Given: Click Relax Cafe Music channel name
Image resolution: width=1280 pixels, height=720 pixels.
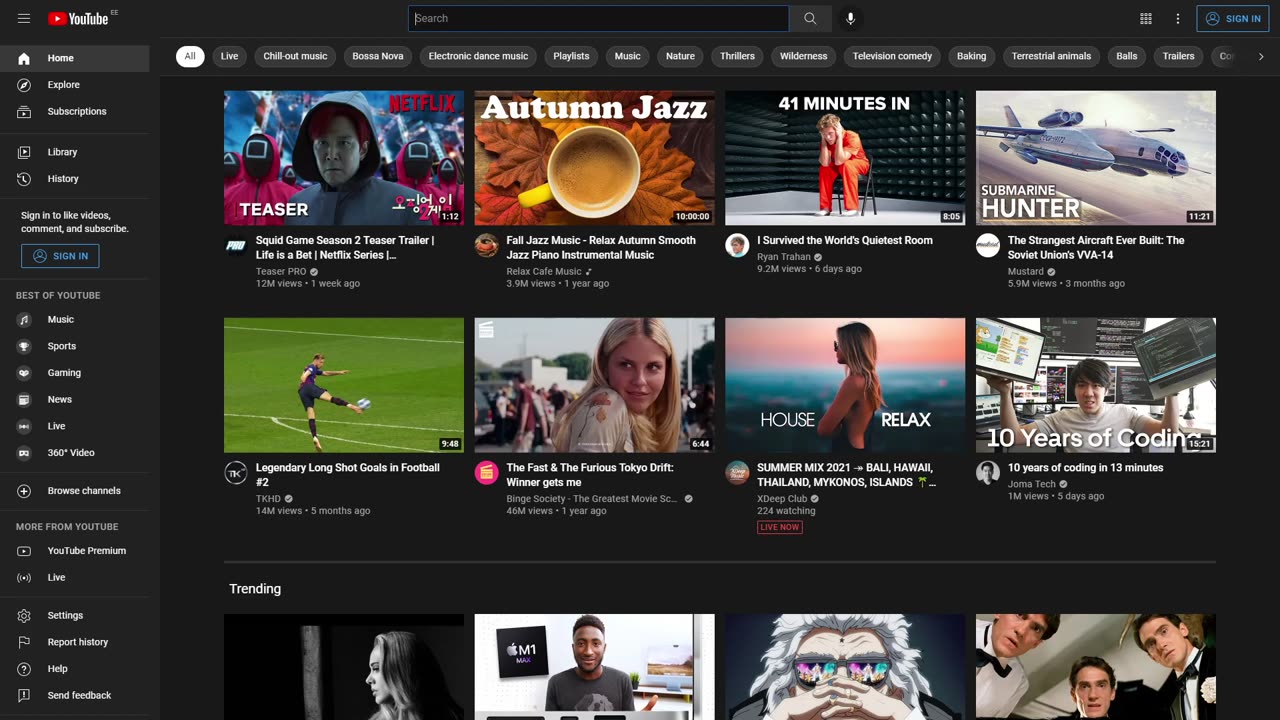Looking at the screenshot, I should click(x=544, y=271).
